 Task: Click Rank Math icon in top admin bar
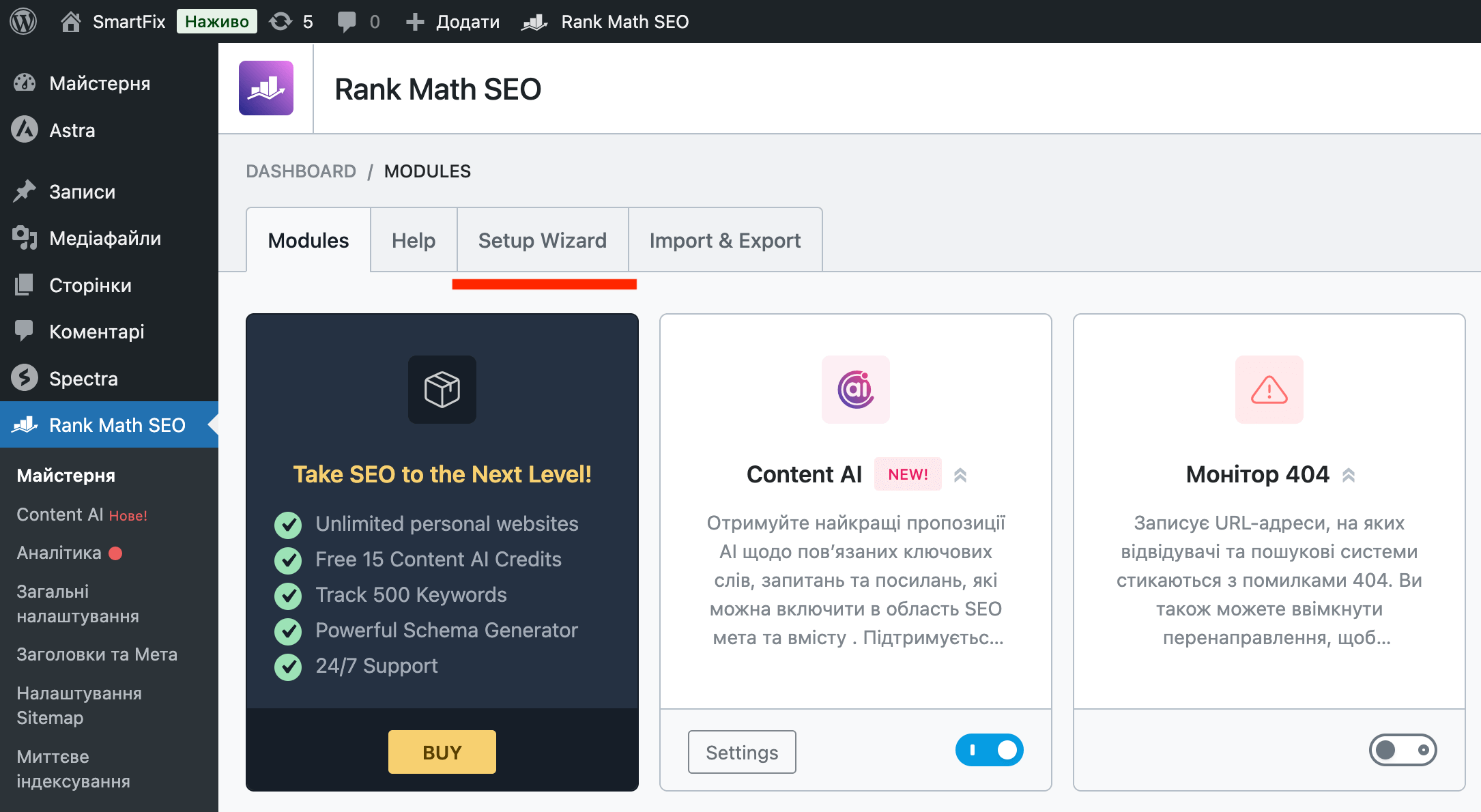pyautogui.click(x=534, y=23)
